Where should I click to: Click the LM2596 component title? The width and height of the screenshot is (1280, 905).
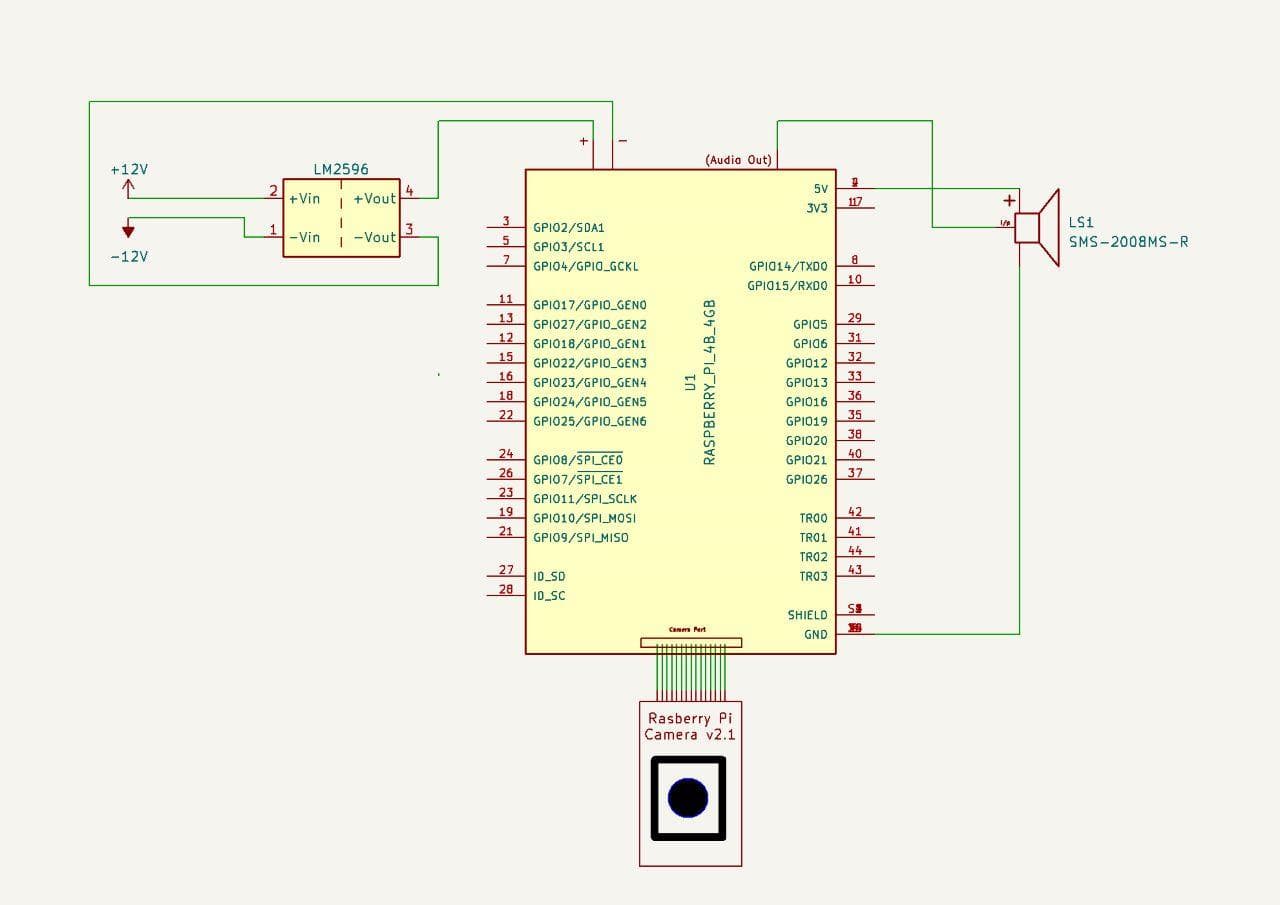(341, 169)
